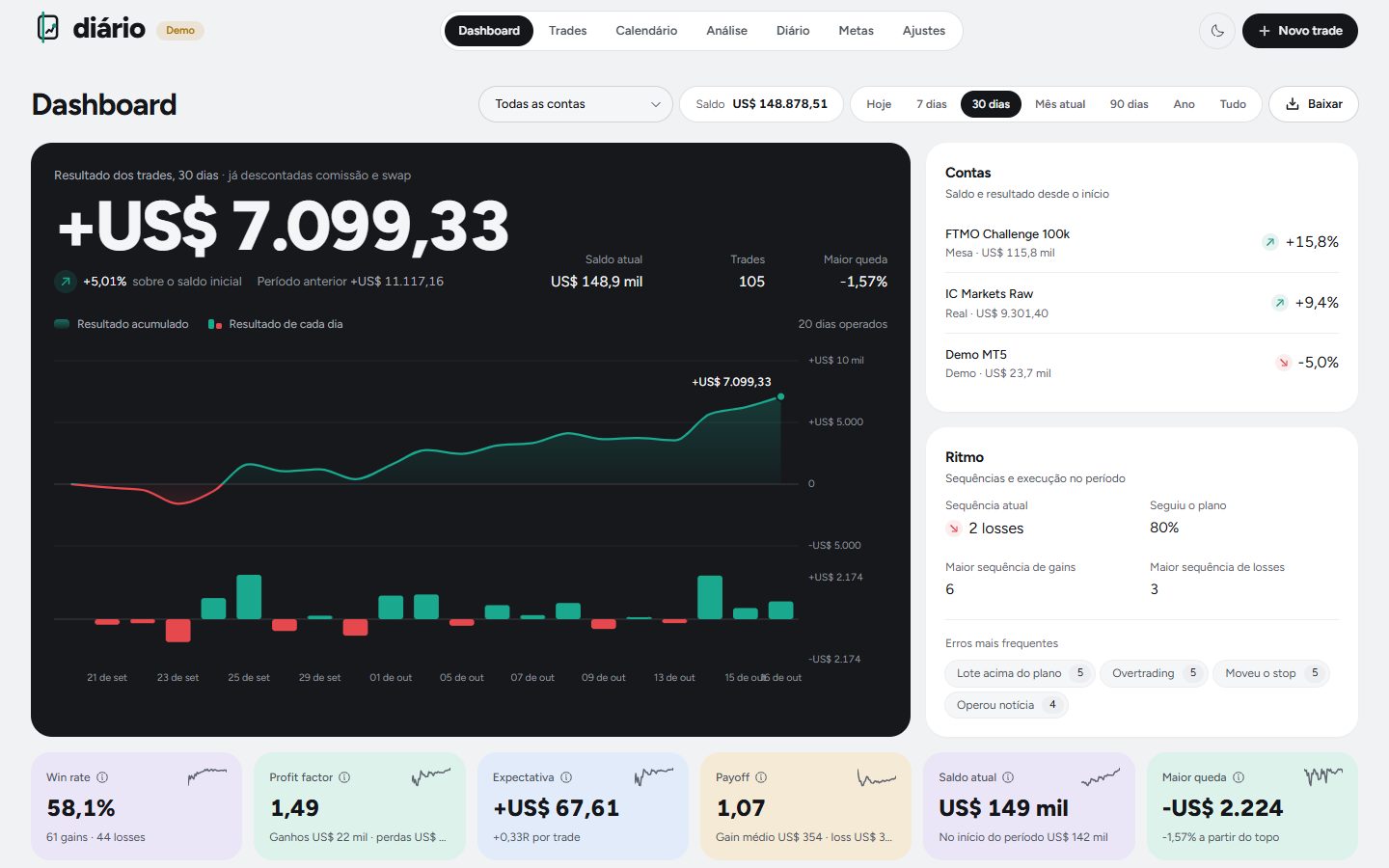Click the Payoff 1,07 value
Screen dimensions: 1389x868
pyautogui.click(x=741, y=808)
